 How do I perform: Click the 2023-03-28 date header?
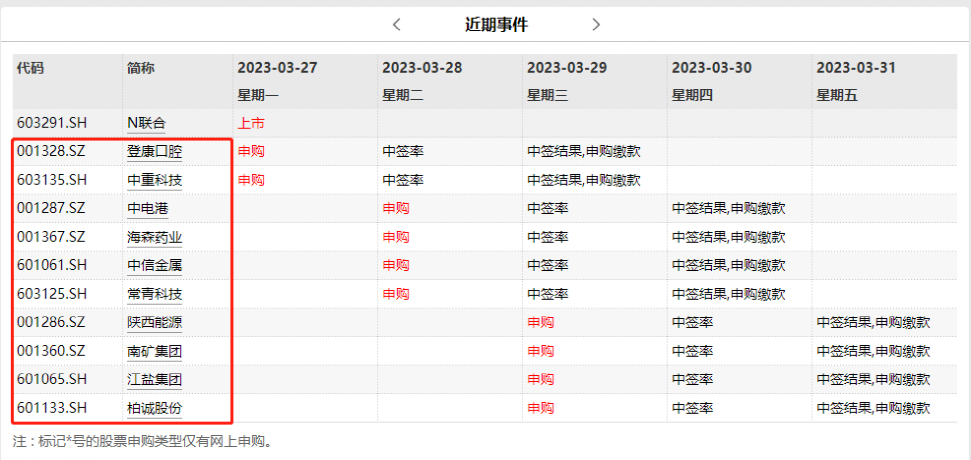(x=422, y=68)
